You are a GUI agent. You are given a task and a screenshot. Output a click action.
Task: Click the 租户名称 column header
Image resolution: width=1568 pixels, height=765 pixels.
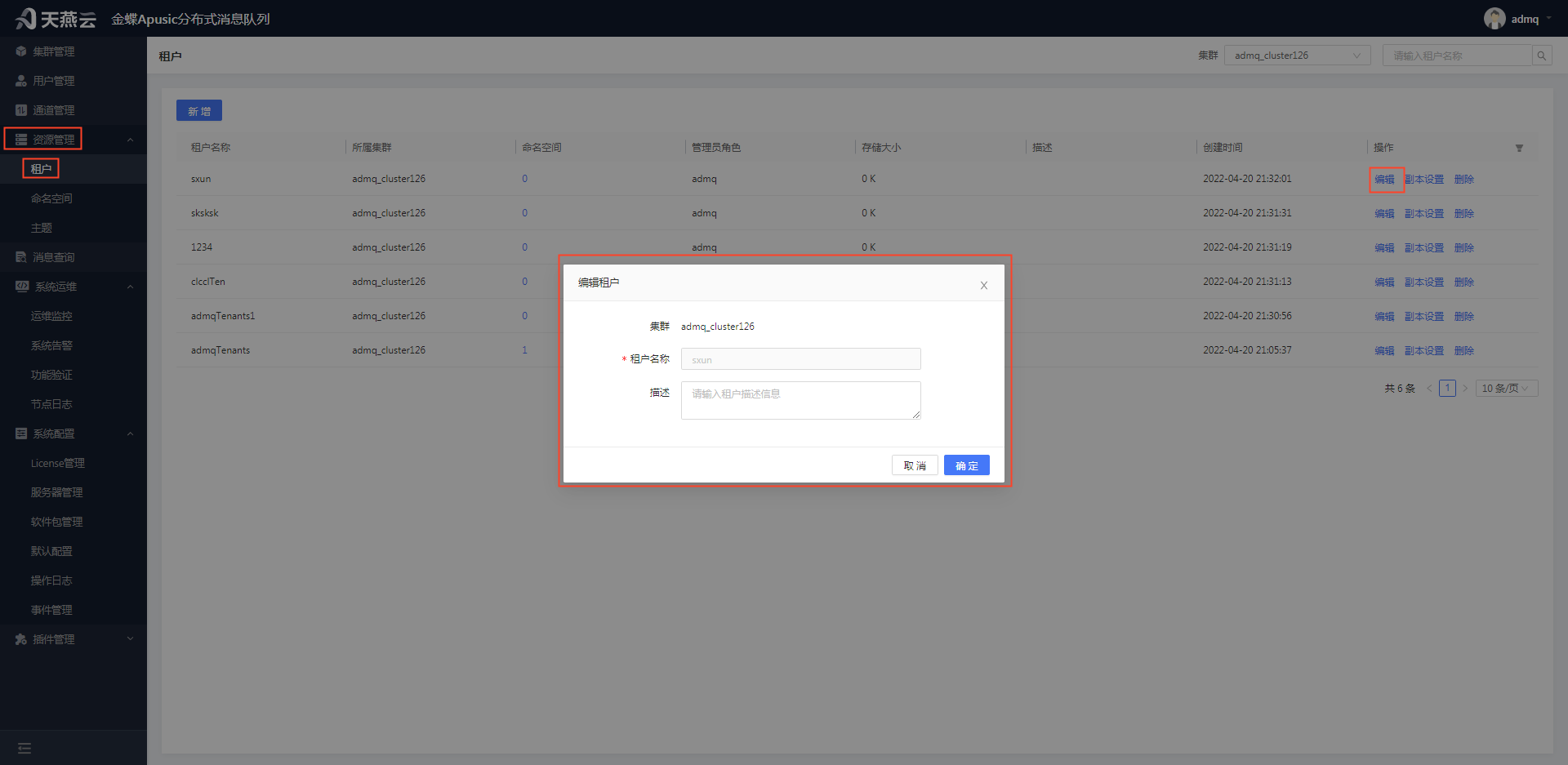(x=211, y=148)
